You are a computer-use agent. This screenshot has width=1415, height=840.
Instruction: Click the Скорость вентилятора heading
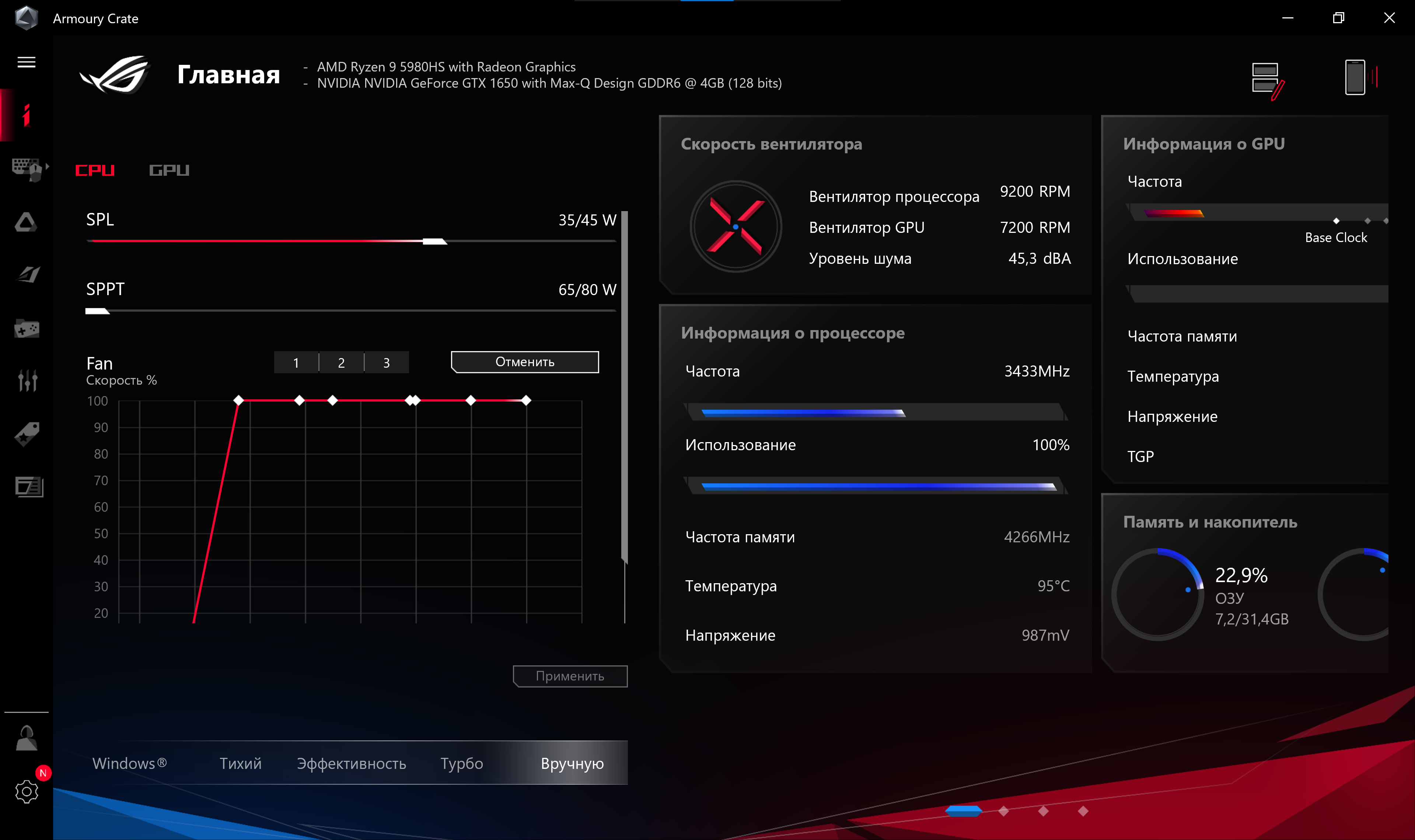click(772, 144)
